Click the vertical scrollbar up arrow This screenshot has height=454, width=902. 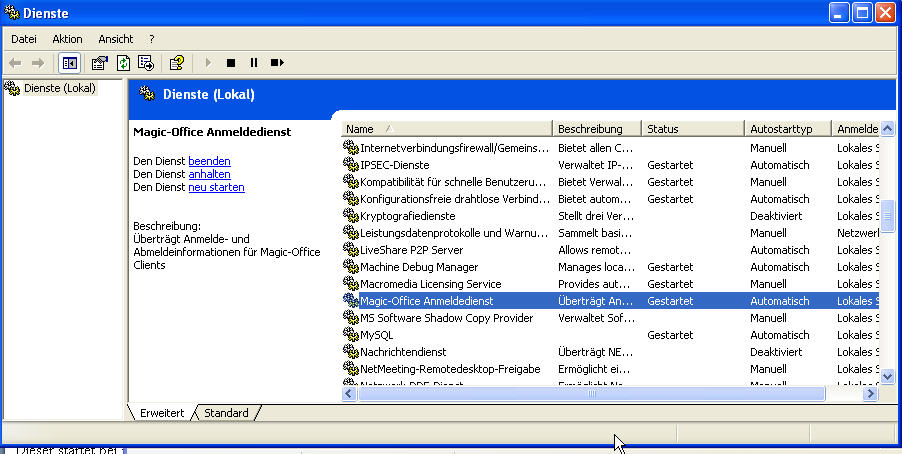click(x=888, y=128)
